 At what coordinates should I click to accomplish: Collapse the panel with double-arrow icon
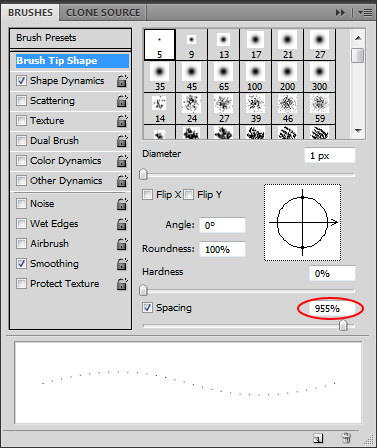tap(340, 13)
